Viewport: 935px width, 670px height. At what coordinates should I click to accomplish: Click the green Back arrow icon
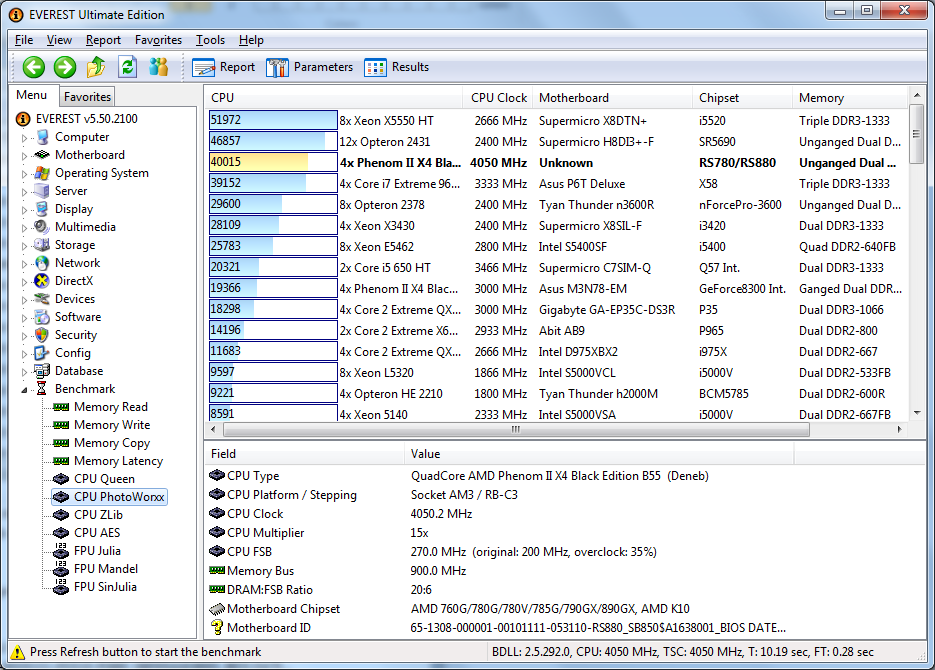point(34,67)
